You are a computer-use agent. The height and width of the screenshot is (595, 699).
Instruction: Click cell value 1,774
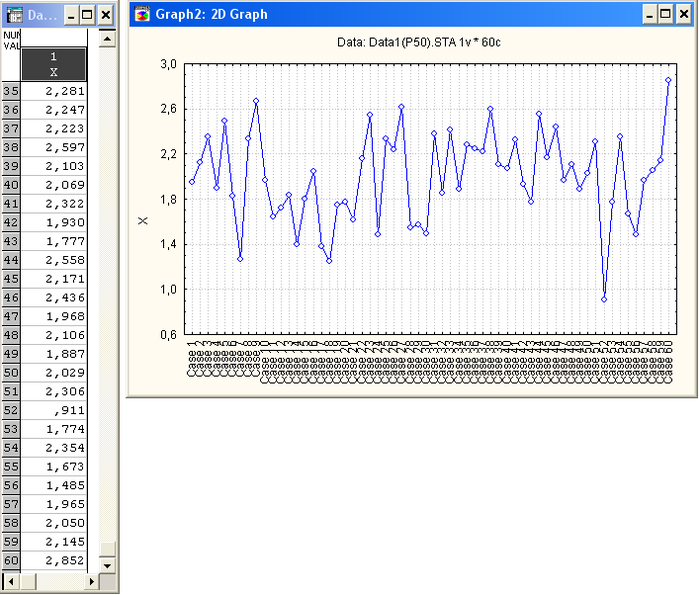[53, 429]
